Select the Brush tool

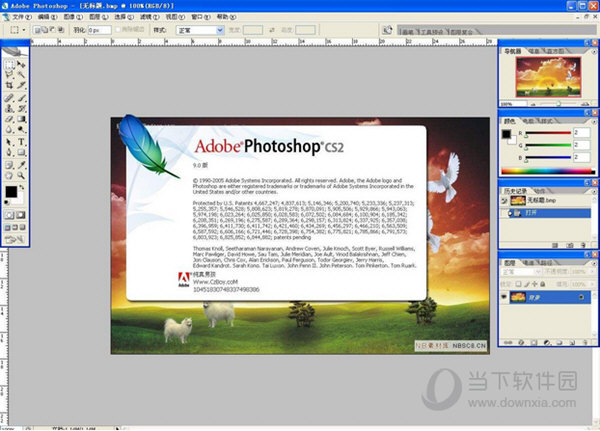21,98
